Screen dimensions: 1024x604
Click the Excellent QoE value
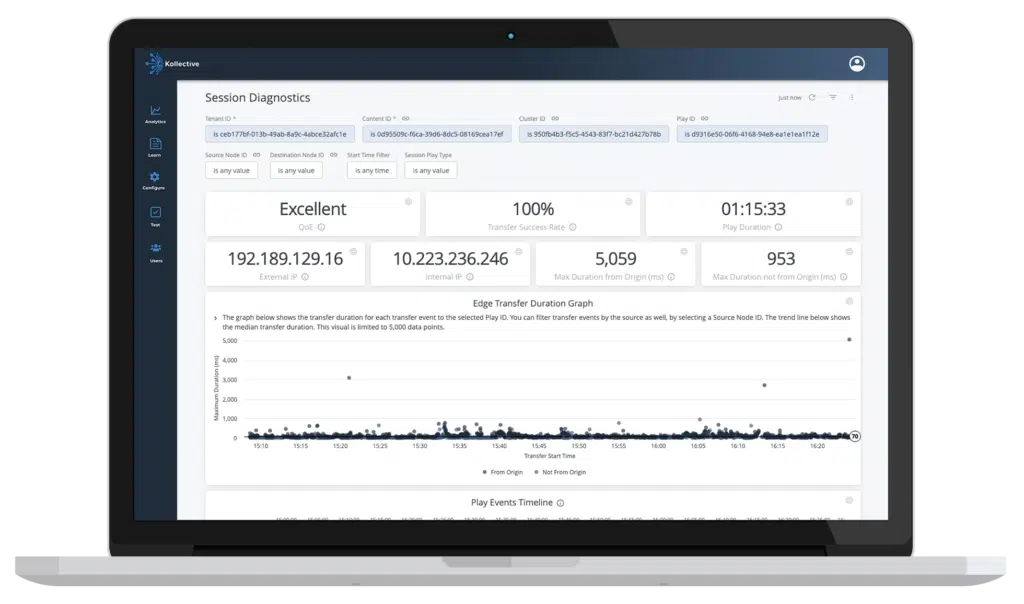pyautogui.click(x=313, y=209)
